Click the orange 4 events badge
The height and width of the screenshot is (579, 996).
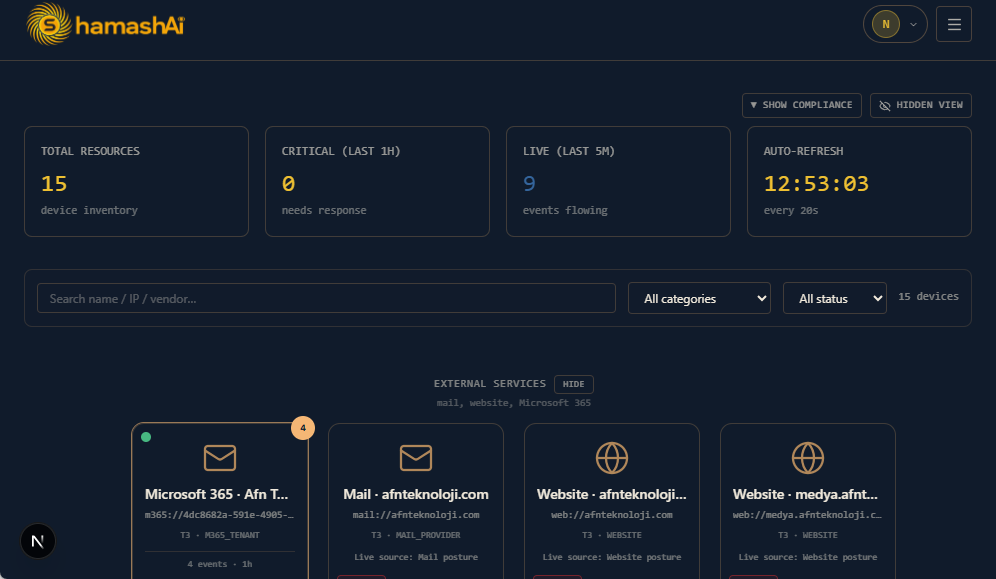[x=303, y=428]
